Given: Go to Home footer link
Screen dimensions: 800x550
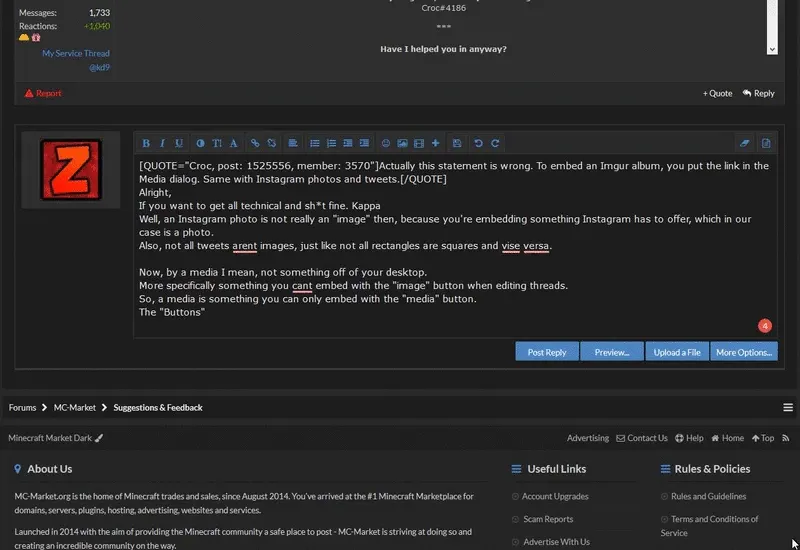Looking at the screenshot, I should pos(728,438).
